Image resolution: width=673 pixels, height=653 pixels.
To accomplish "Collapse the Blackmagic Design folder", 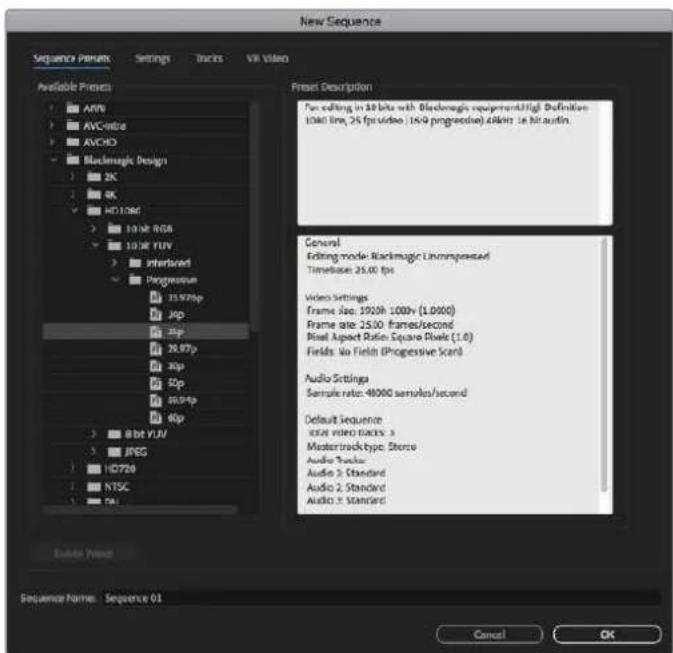I will click(x=54, y=160).
